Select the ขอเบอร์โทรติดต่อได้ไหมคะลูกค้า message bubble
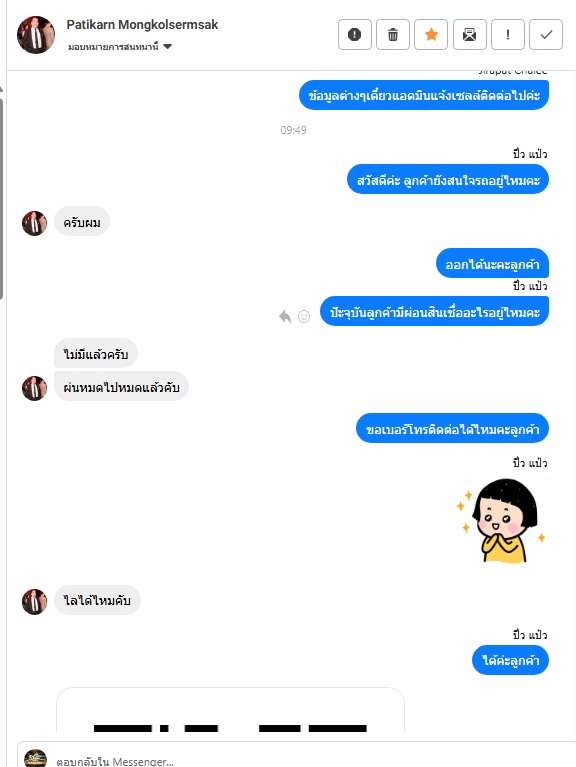This screenshot has height=767, width=576. [452, 429]
